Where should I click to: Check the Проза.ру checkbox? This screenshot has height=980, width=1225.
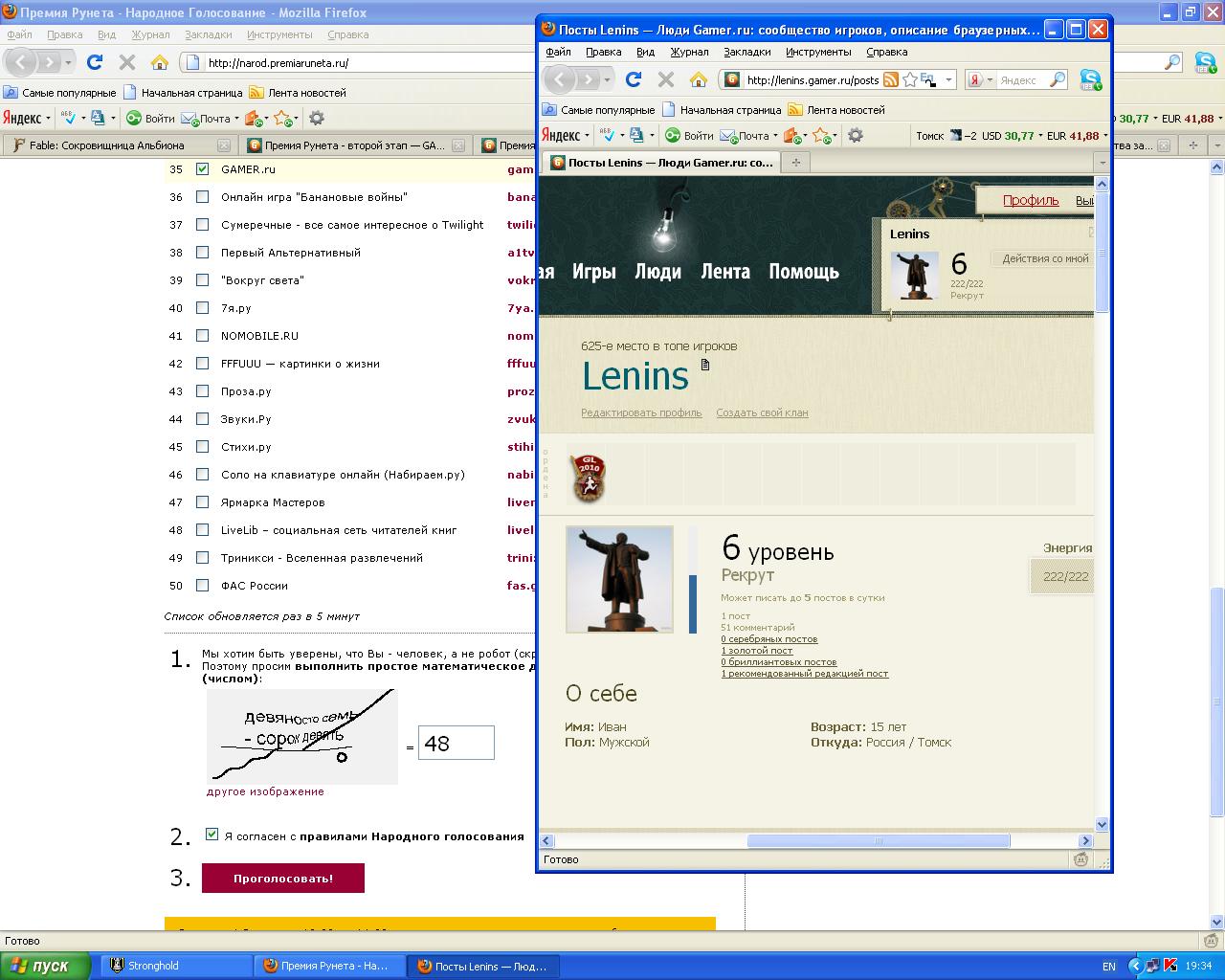[x=202, y=391]
